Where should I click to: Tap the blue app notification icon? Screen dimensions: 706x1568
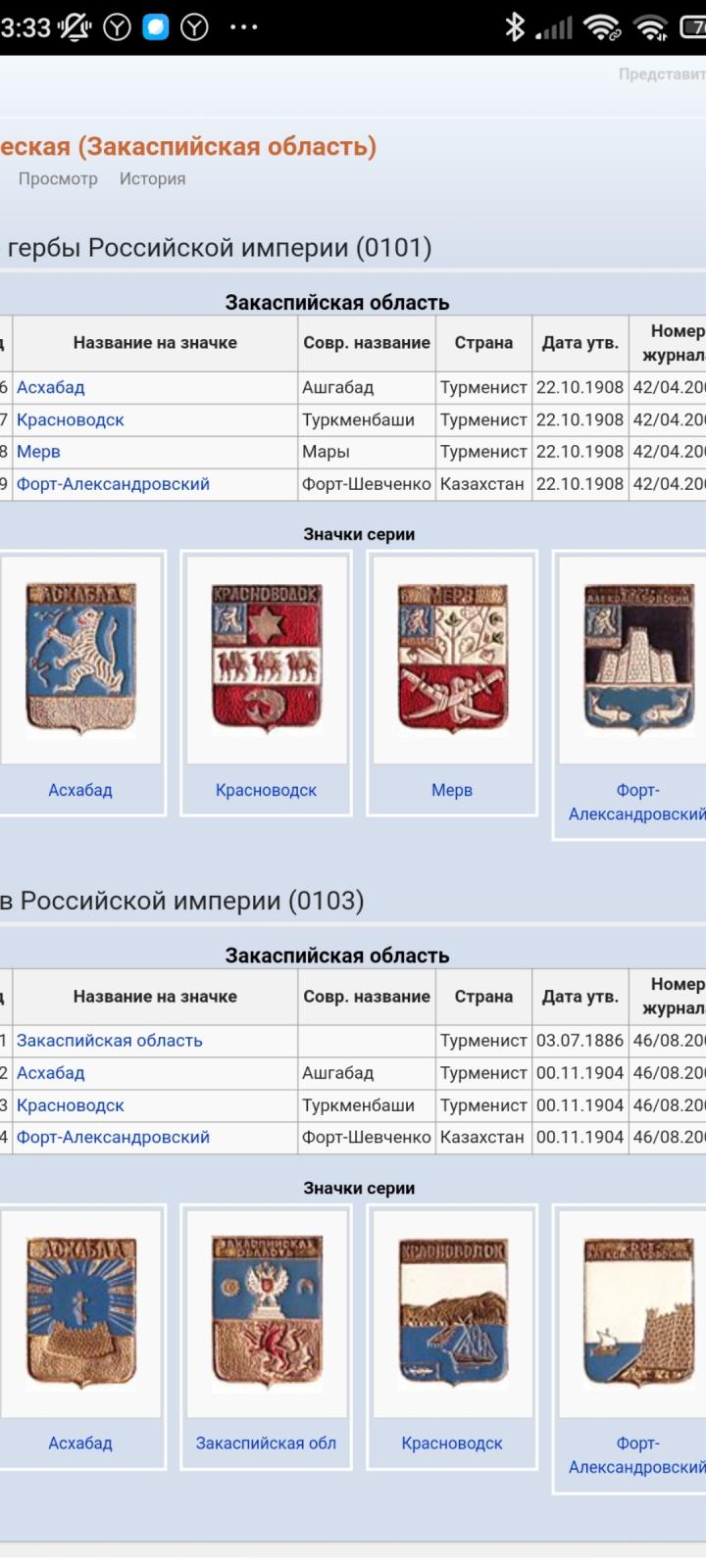click(x=156, y=27)
